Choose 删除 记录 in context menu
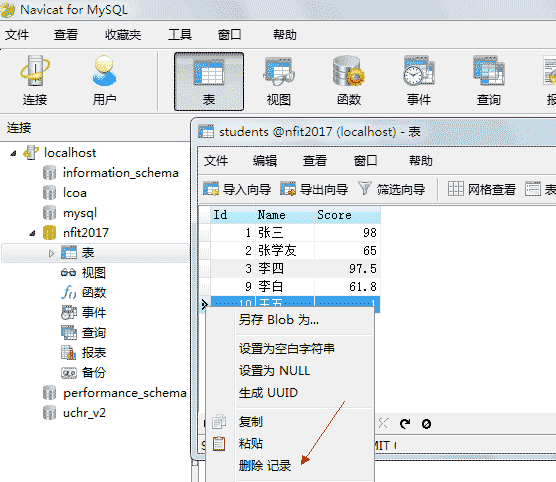The height and width of the screenshot is (482, 556). pyautogui.click(x=265, y=465)
